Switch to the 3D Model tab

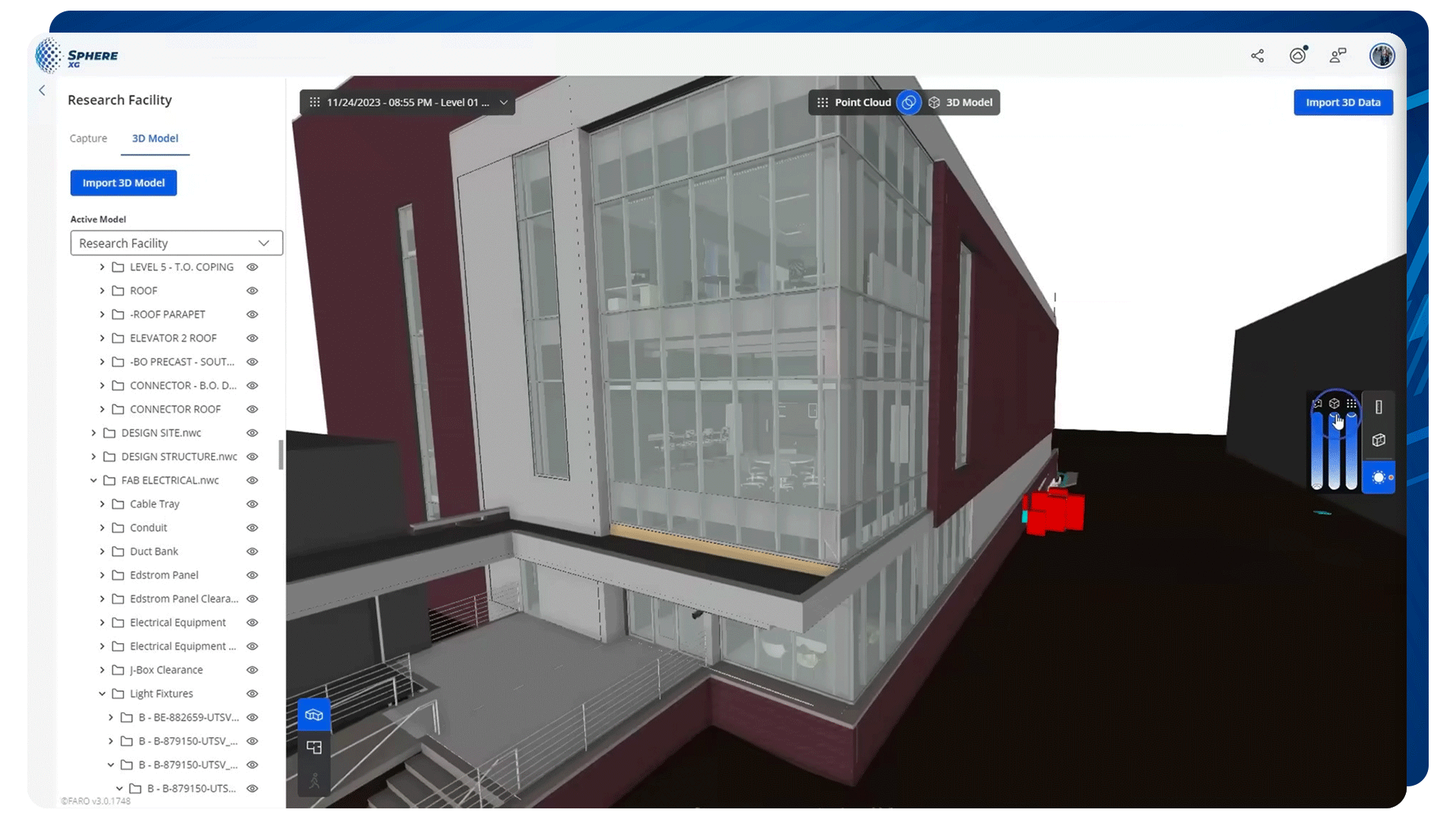coord(155,138)
